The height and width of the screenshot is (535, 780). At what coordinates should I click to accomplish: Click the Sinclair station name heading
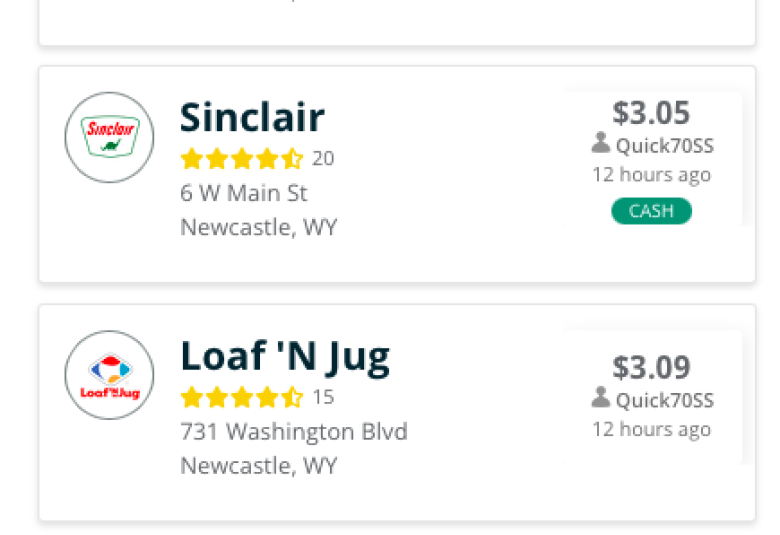[252, 117]
